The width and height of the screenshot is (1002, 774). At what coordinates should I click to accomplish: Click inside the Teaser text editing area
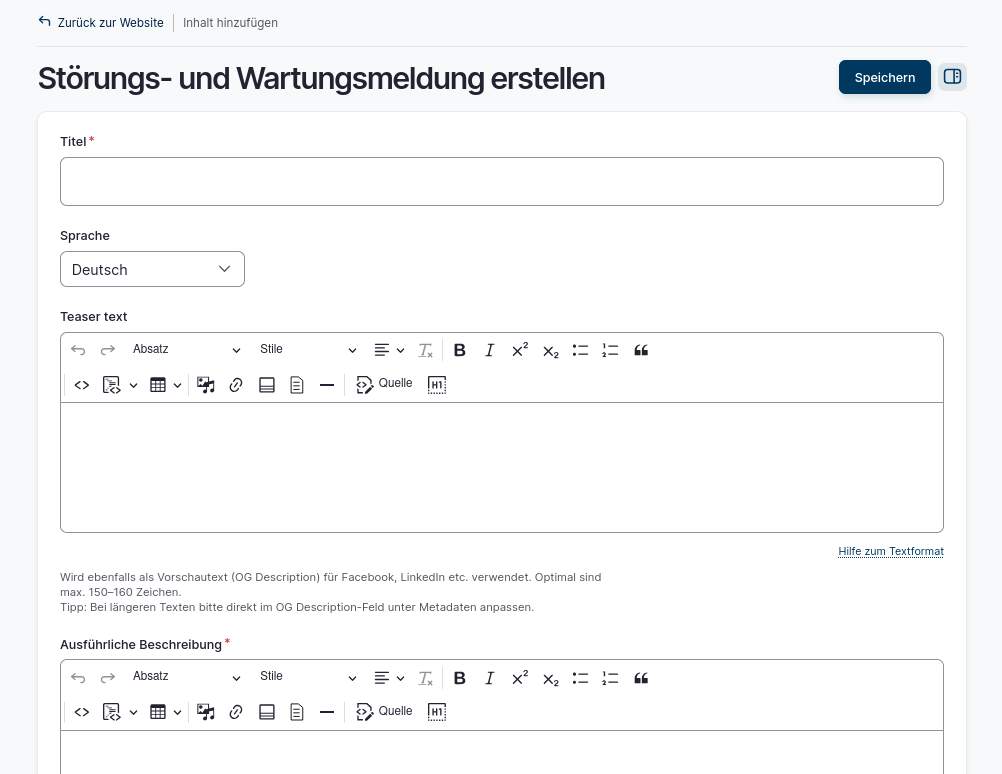click(x=502, y=467)
